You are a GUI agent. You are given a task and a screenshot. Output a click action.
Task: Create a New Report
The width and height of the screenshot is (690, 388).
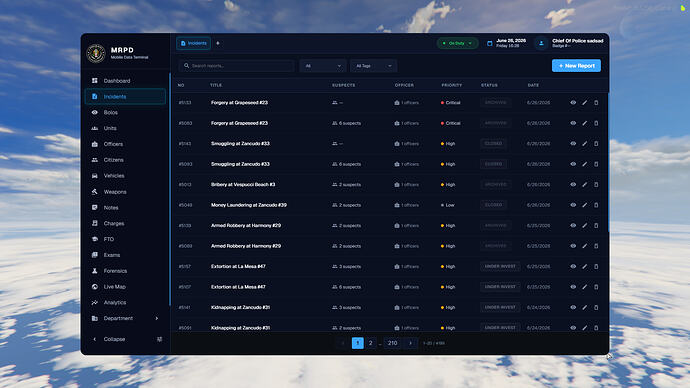click(576, 66)
